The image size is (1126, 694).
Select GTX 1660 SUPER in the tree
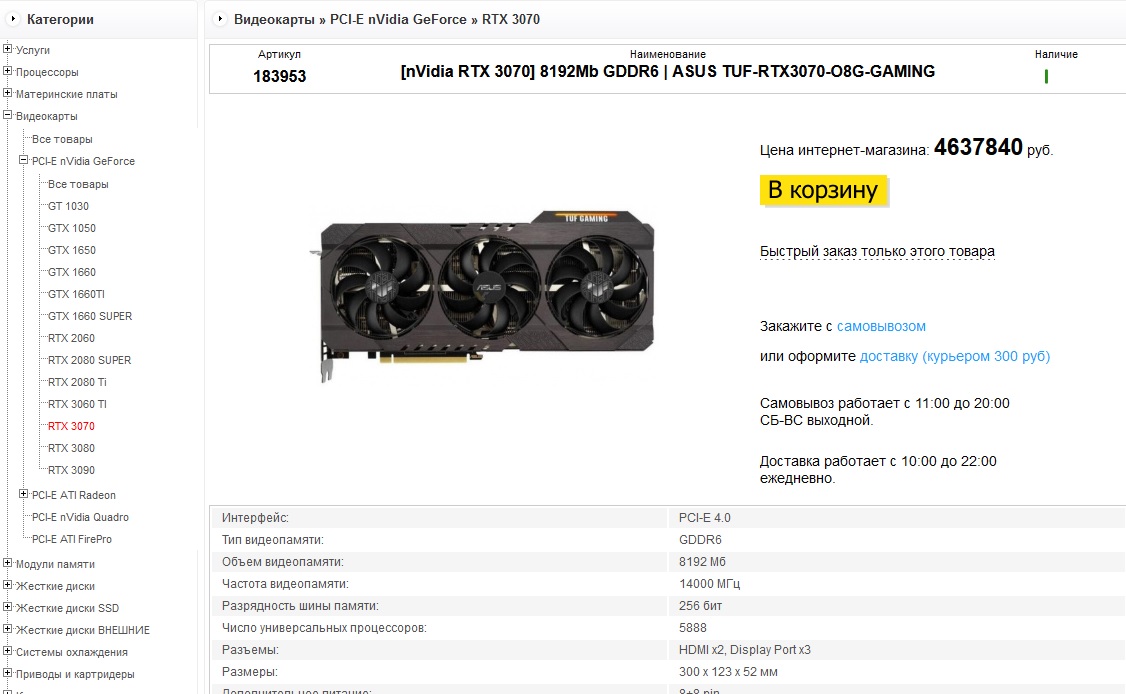90,316
